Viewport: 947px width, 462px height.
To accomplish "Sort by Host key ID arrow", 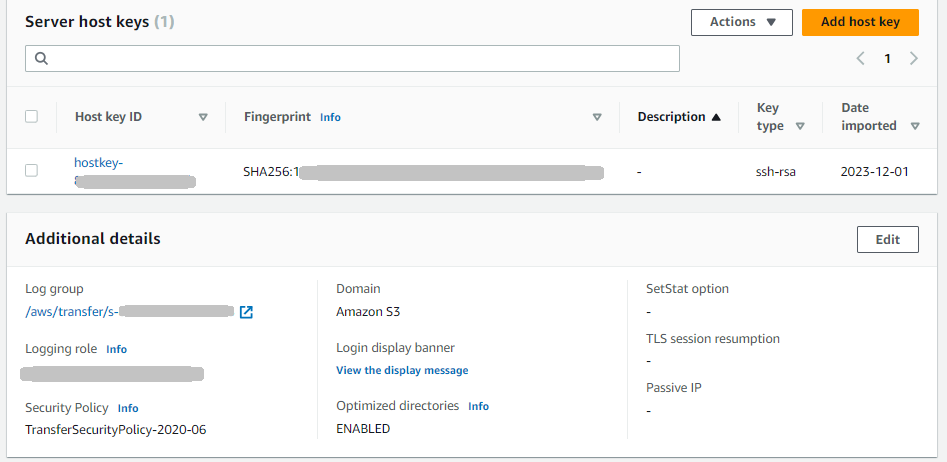I will click(x=203, y=117).
